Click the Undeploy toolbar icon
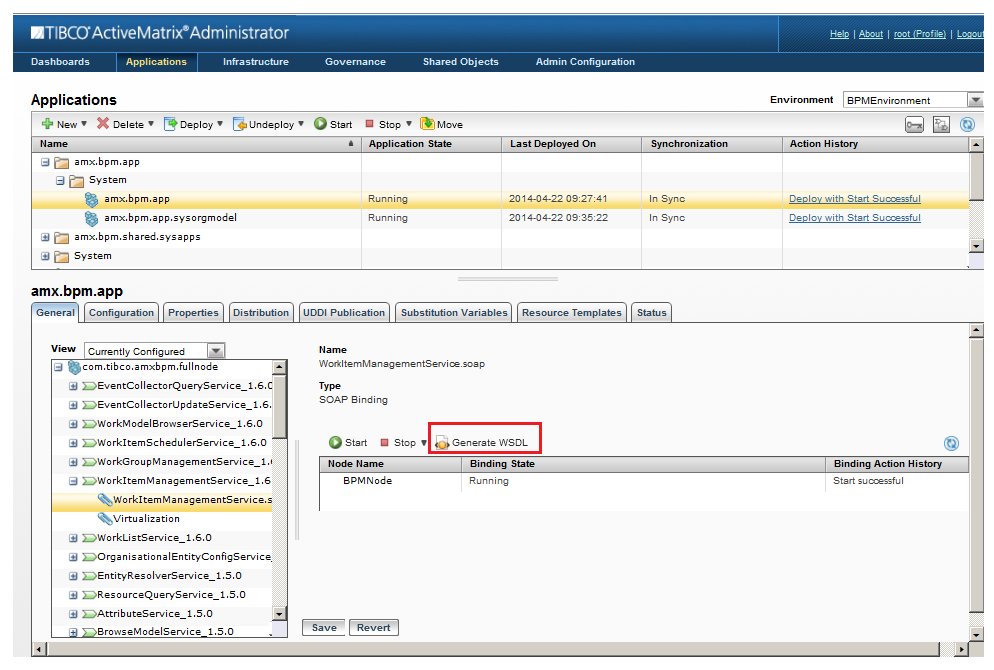This screenshot has width=994, height=670. (x=240, y=124)
